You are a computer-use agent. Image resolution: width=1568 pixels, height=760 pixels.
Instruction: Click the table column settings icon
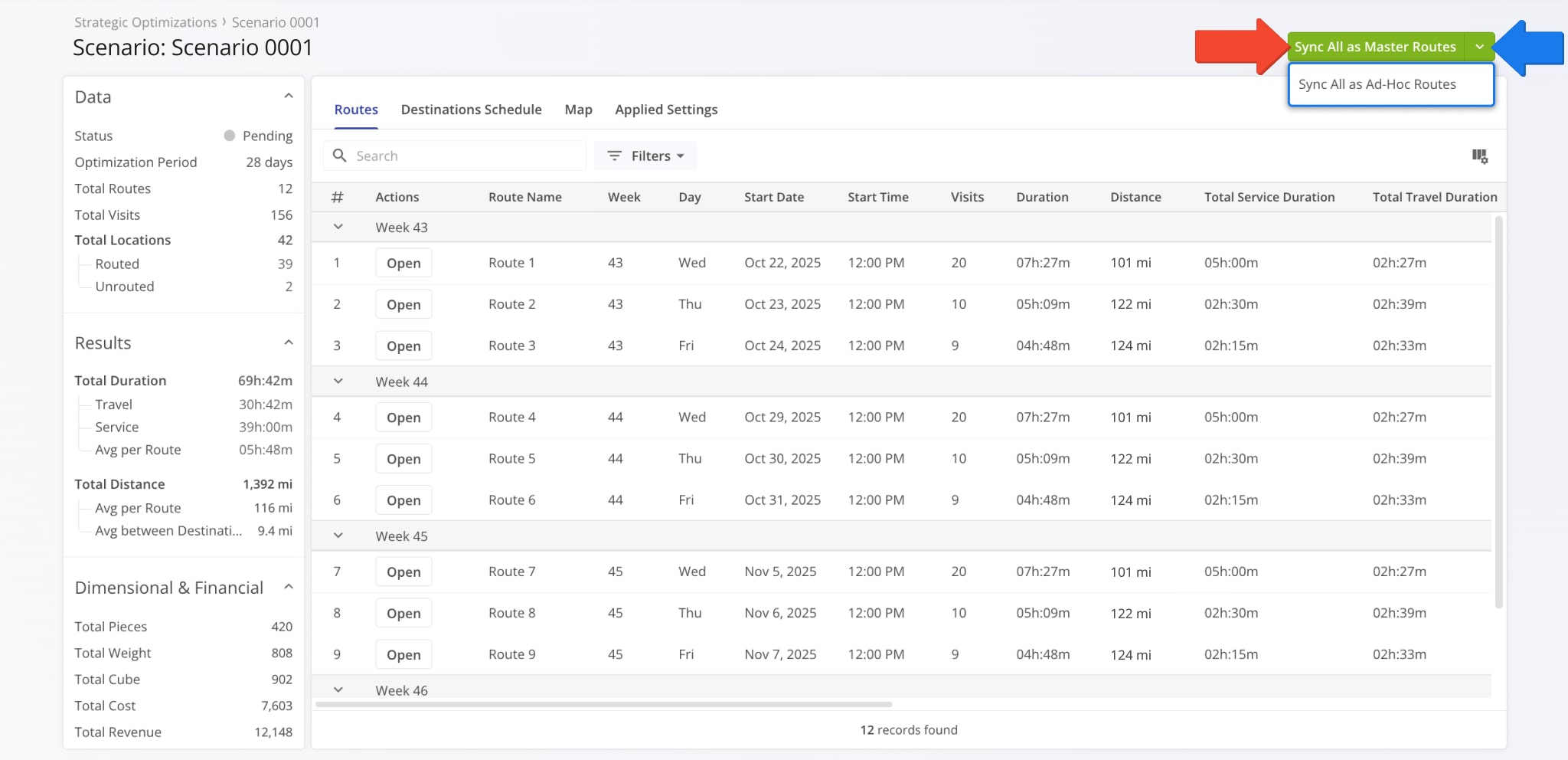point(1479,156)
